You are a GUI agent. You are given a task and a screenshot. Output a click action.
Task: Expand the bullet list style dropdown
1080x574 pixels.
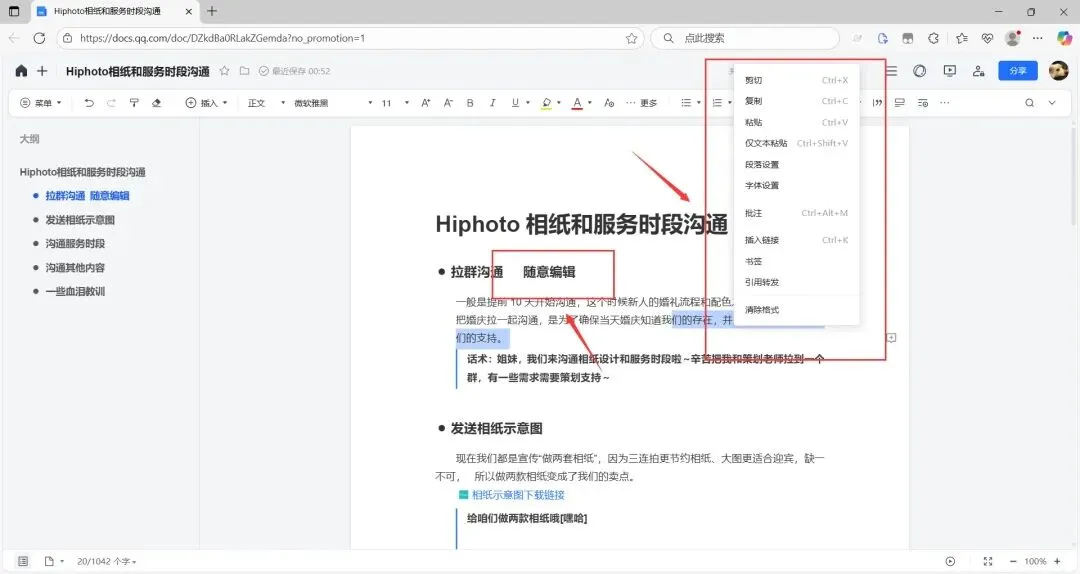(699, 103)
